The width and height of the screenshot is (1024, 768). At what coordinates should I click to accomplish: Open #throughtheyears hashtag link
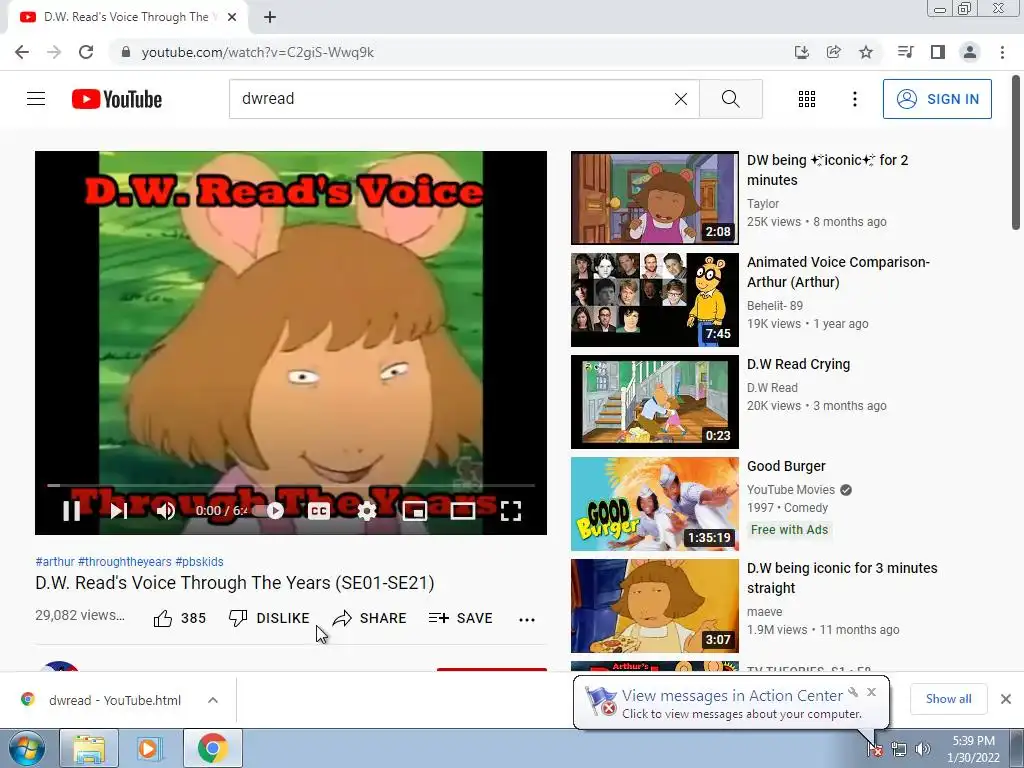point(125,562)
